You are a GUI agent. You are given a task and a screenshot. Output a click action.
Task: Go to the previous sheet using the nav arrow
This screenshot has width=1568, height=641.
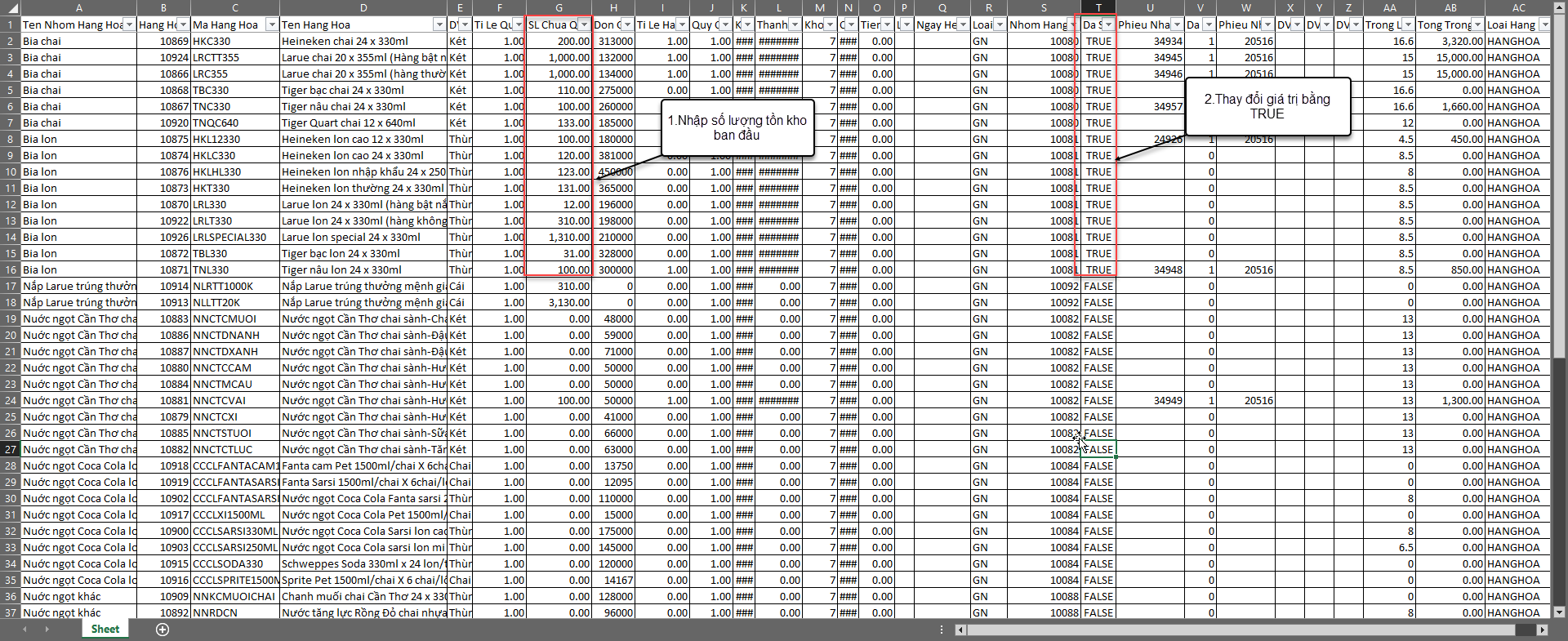24,630
